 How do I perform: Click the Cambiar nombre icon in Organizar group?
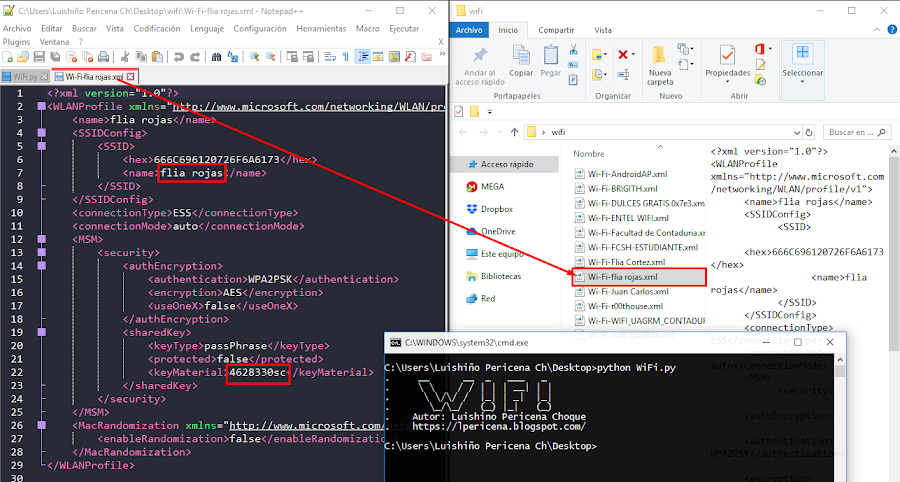coord(623,75)
